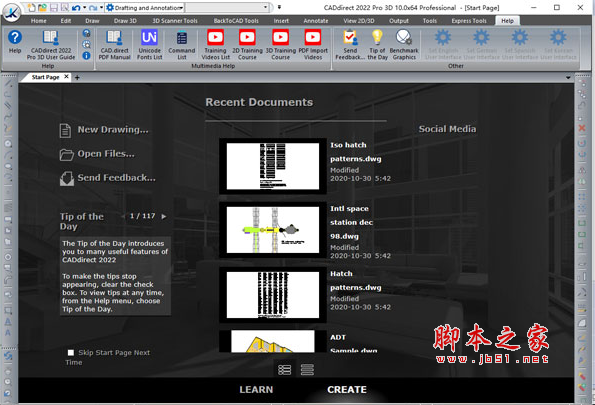Open the Tools ribbon tab
The image size is (595, 405).
(430, 21)
